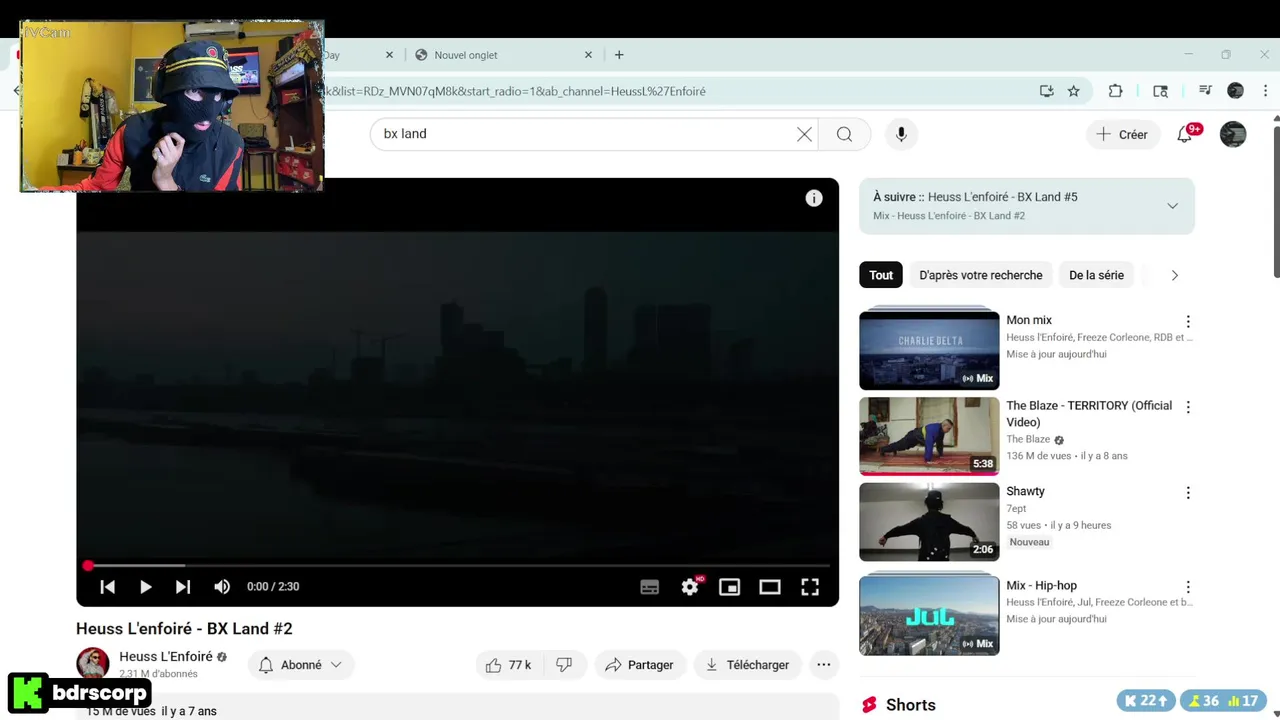Screen dimensions: 1280x720
Task: Show more filter chips with arrow
Action: click(x=1174, y=275)
